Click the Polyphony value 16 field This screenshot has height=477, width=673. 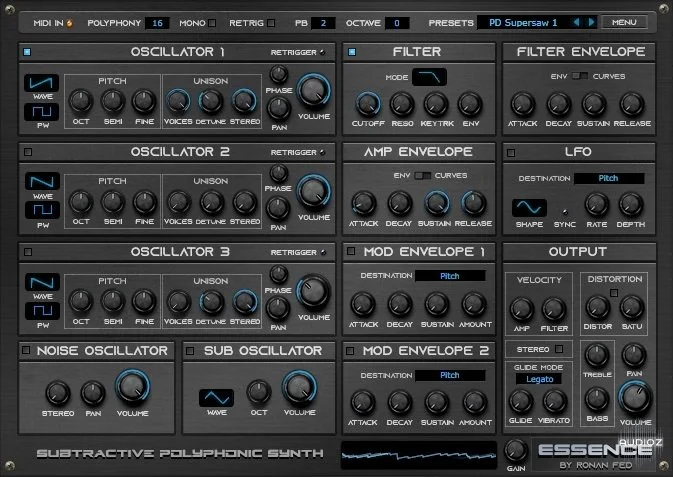point(157,23)
